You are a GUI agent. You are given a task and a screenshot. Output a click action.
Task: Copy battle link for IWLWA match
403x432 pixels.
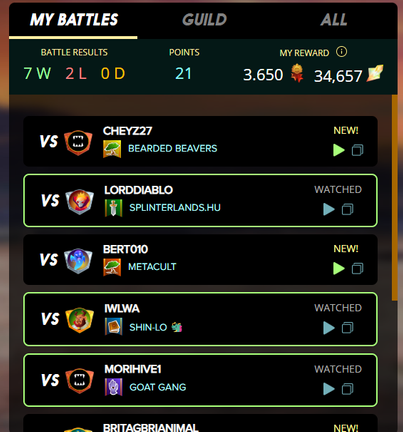347,328
